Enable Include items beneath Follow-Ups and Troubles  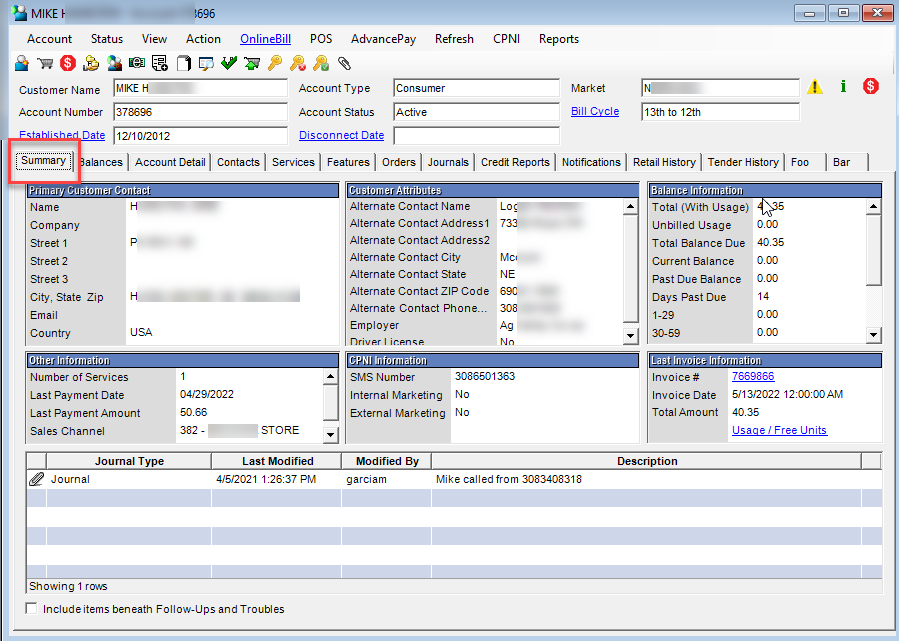29,608
